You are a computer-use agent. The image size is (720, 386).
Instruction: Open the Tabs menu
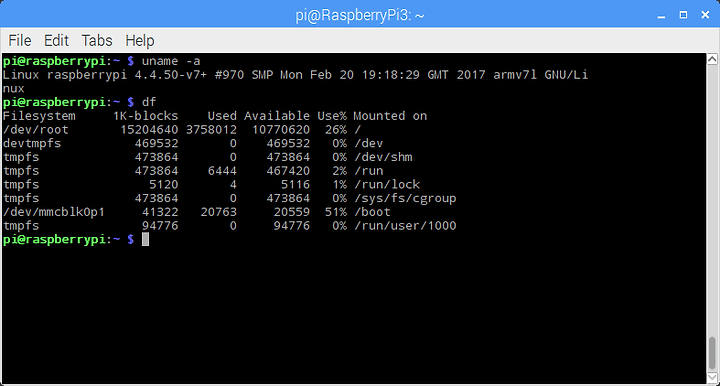pyautogui.click(x=97, y=40)
